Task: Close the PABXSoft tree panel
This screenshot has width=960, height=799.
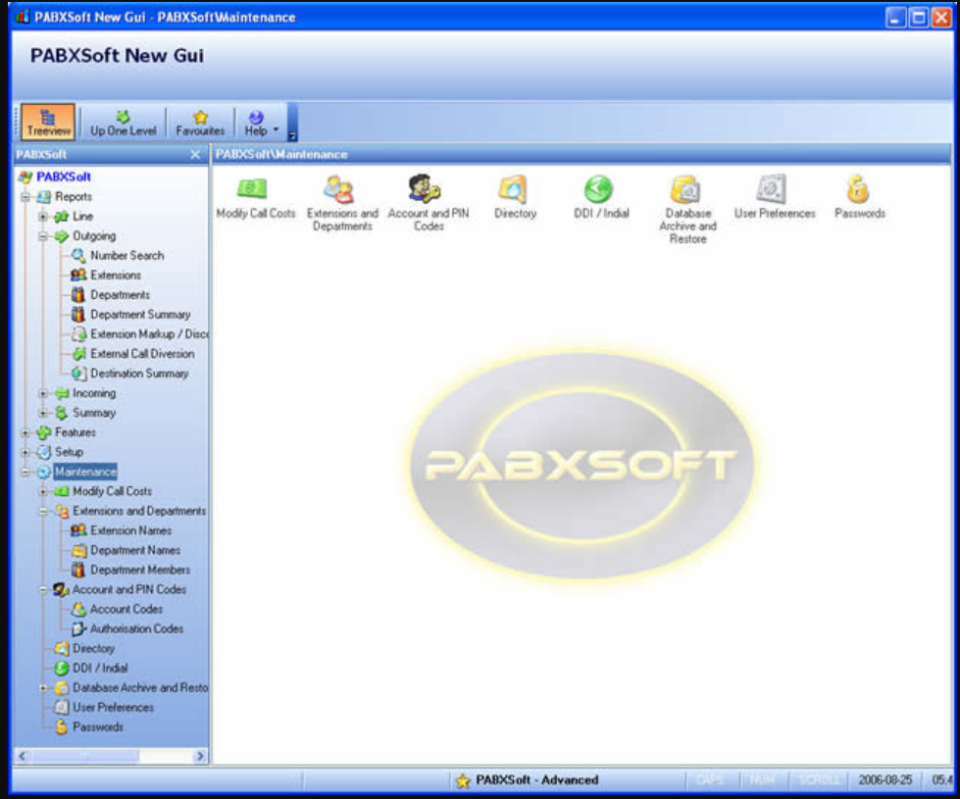Action: tap(195, 154)
